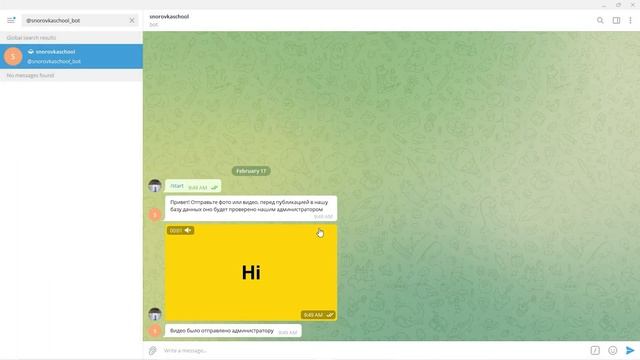Image resolution: width=640 pixels, height=360 pixels.
Task: Attach a file with the paperclip icon
Action: [153, 350]
